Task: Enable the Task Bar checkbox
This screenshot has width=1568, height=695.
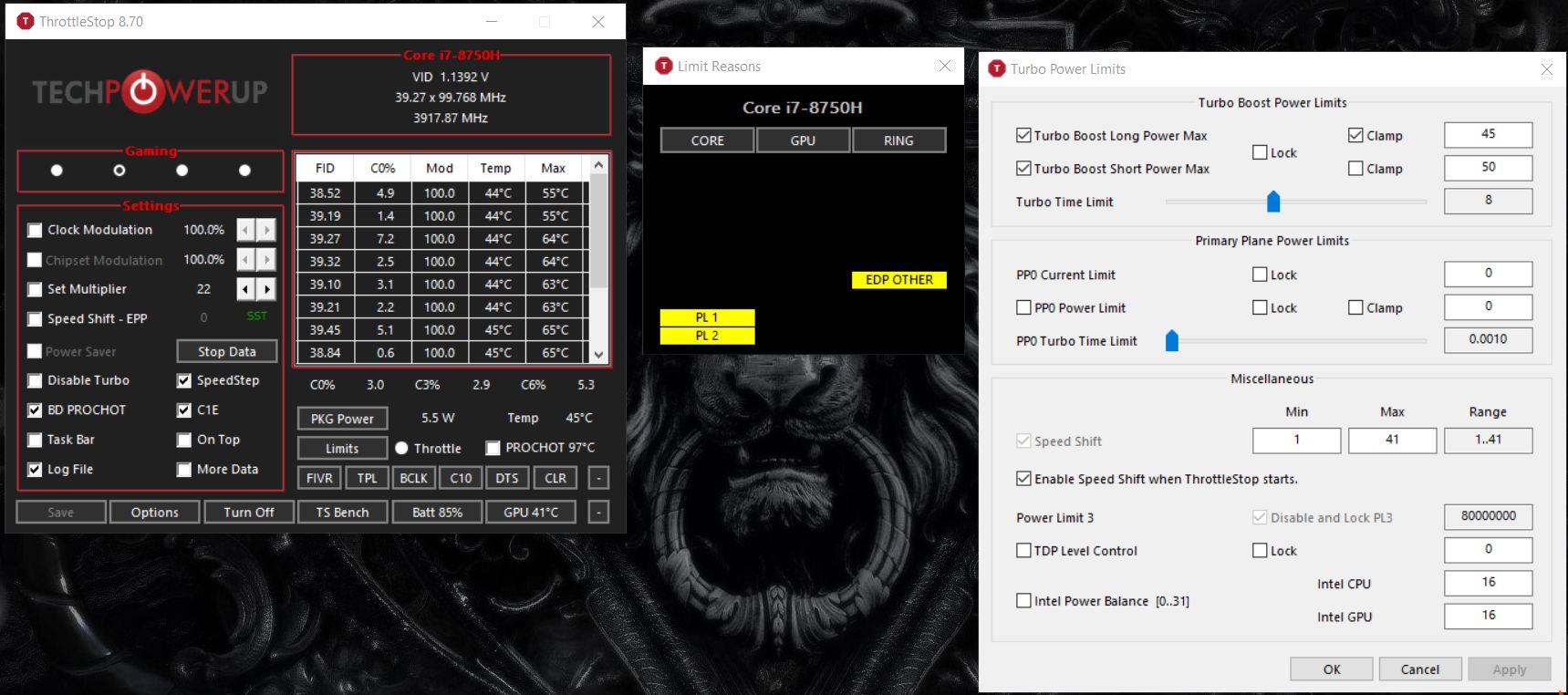Action: pyautogui.click(x=35, y=440)
